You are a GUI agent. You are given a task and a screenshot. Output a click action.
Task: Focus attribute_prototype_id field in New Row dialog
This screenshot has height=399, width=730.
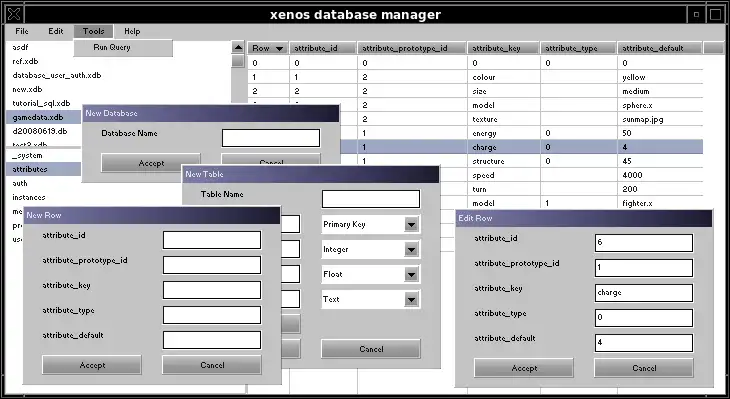[x=212, y=265]
